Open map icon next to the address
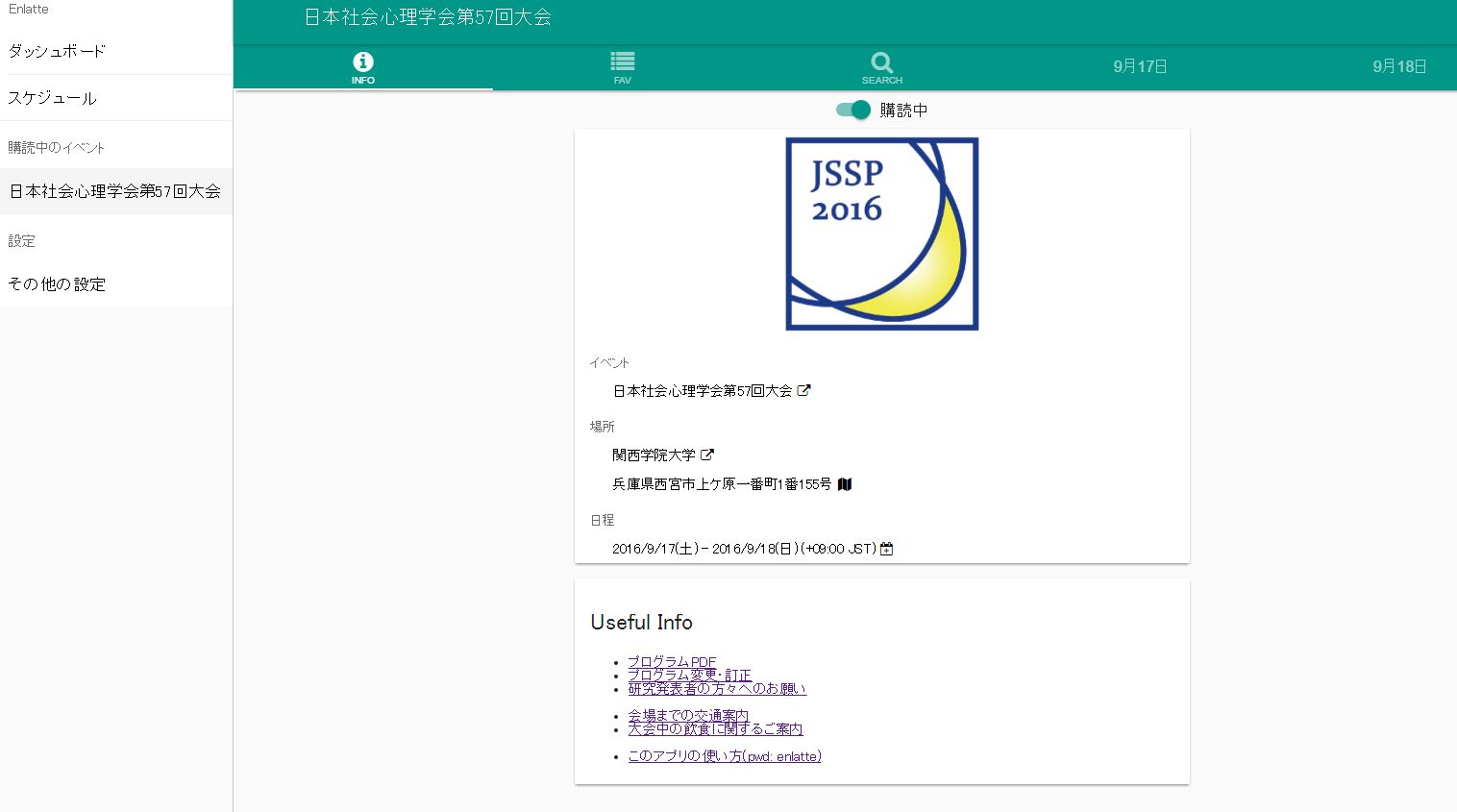Image resolution: width=1457 pixels, height=812 pixels. pyautogui.click(x=845, y=484)
